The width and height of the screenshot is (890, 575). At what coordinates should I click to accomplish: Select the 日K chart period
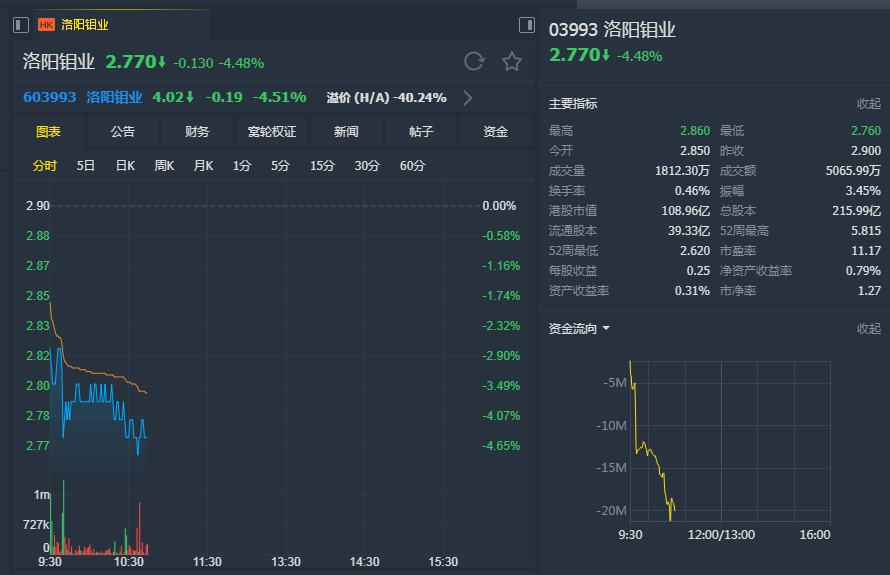pyautogui.click(x=125, y=166)
